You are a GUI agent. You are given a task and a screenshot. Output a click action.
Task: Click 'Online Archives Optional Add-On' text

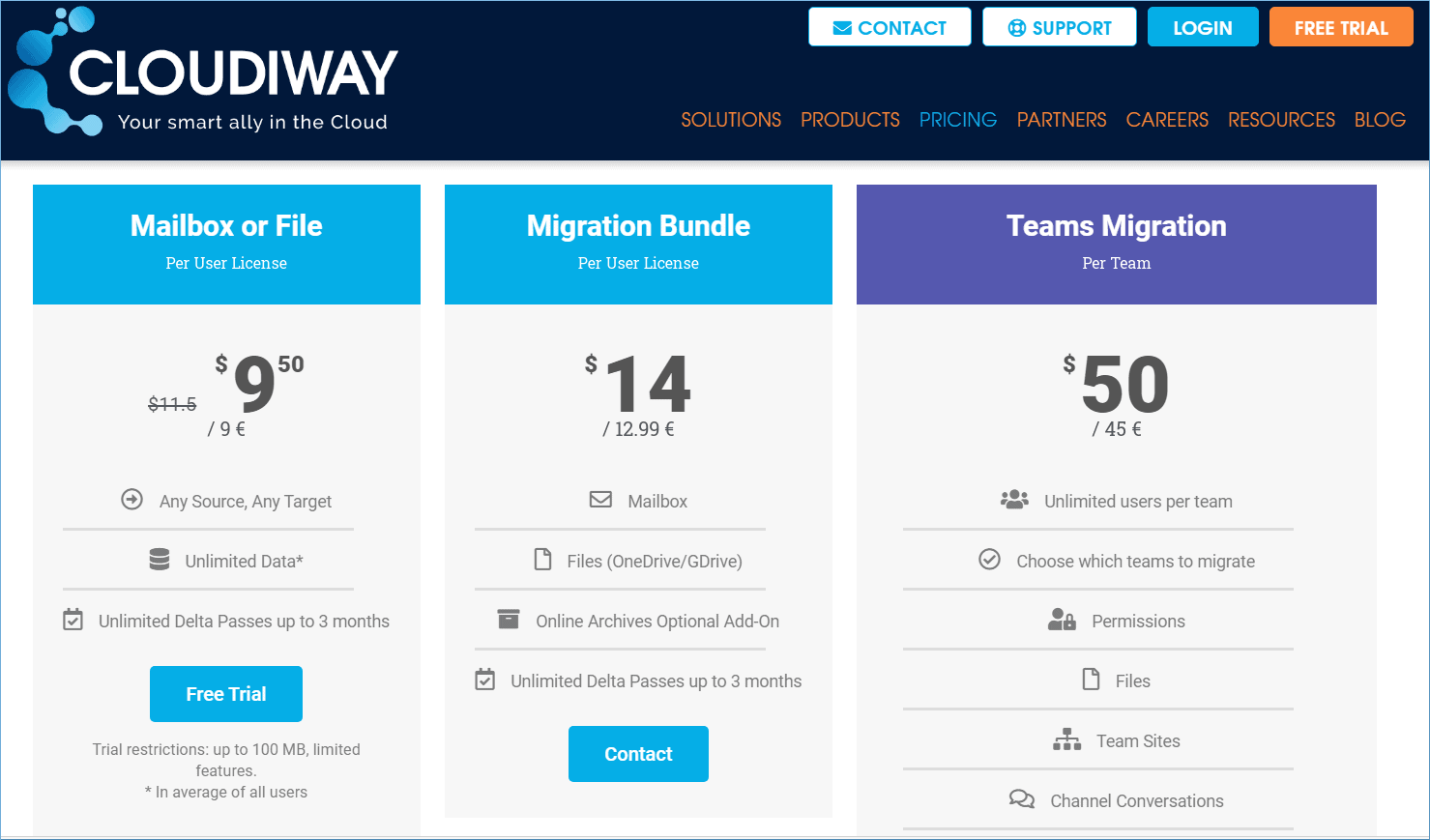[x=657, y=621]
